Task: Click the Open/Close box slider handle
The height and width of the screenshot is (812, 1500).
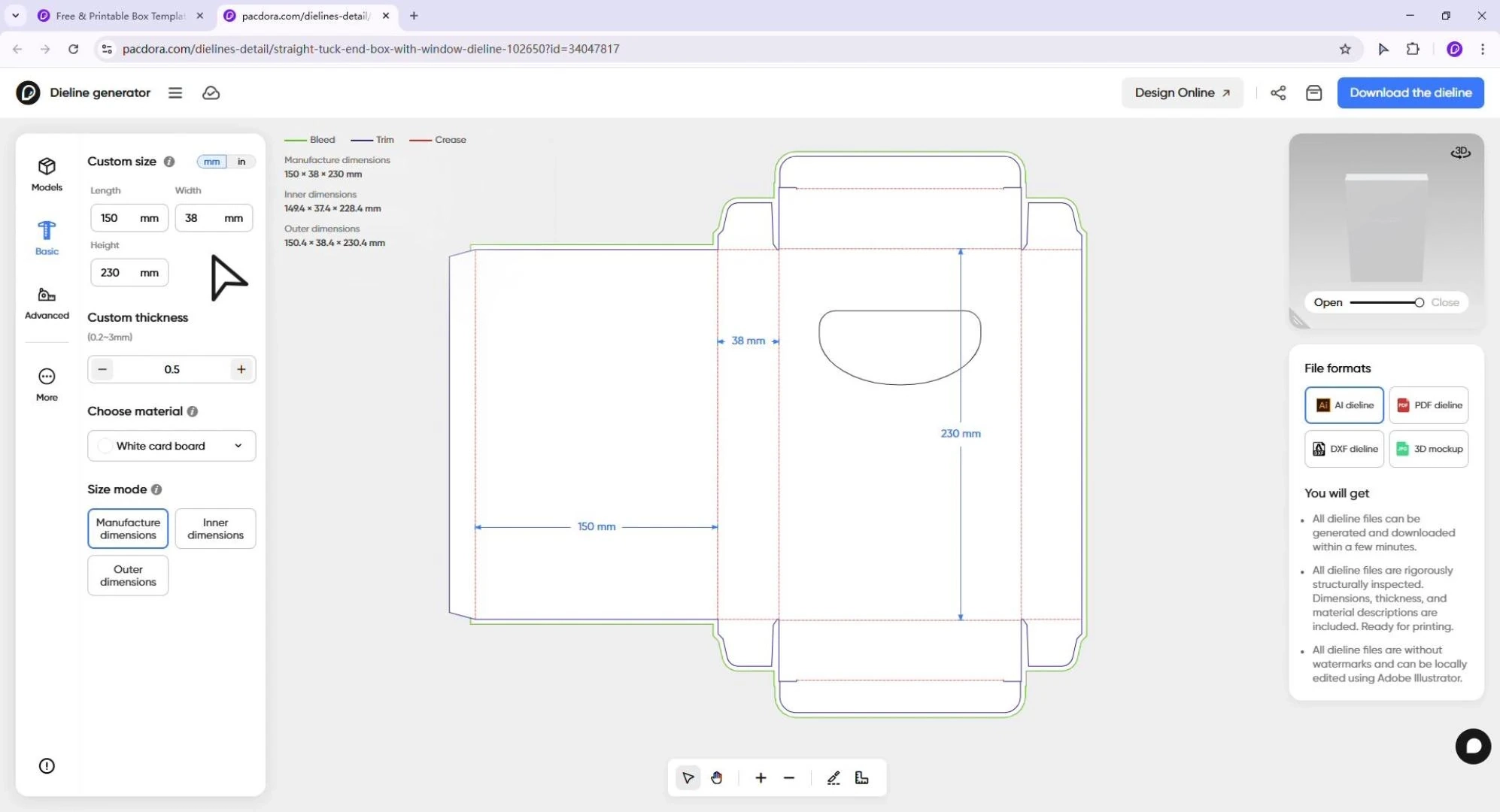Action: [x=1419, y=302]
